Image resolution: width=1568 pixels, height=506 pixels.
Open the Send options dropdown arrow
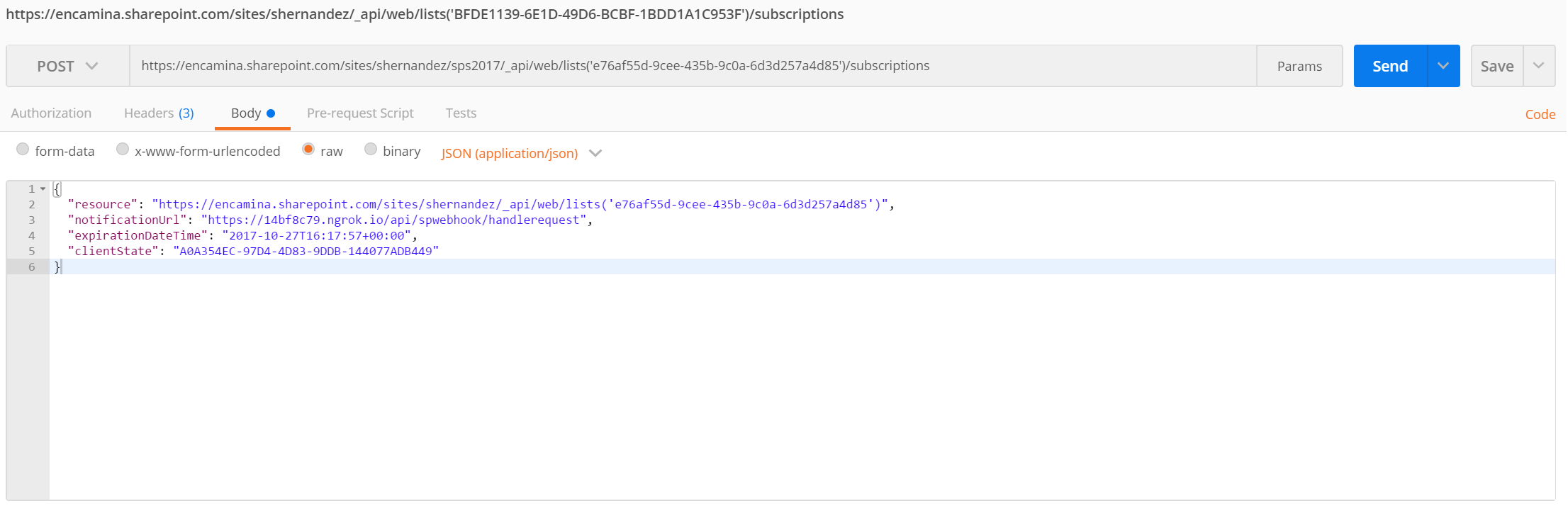click(x=1443, y=66)
